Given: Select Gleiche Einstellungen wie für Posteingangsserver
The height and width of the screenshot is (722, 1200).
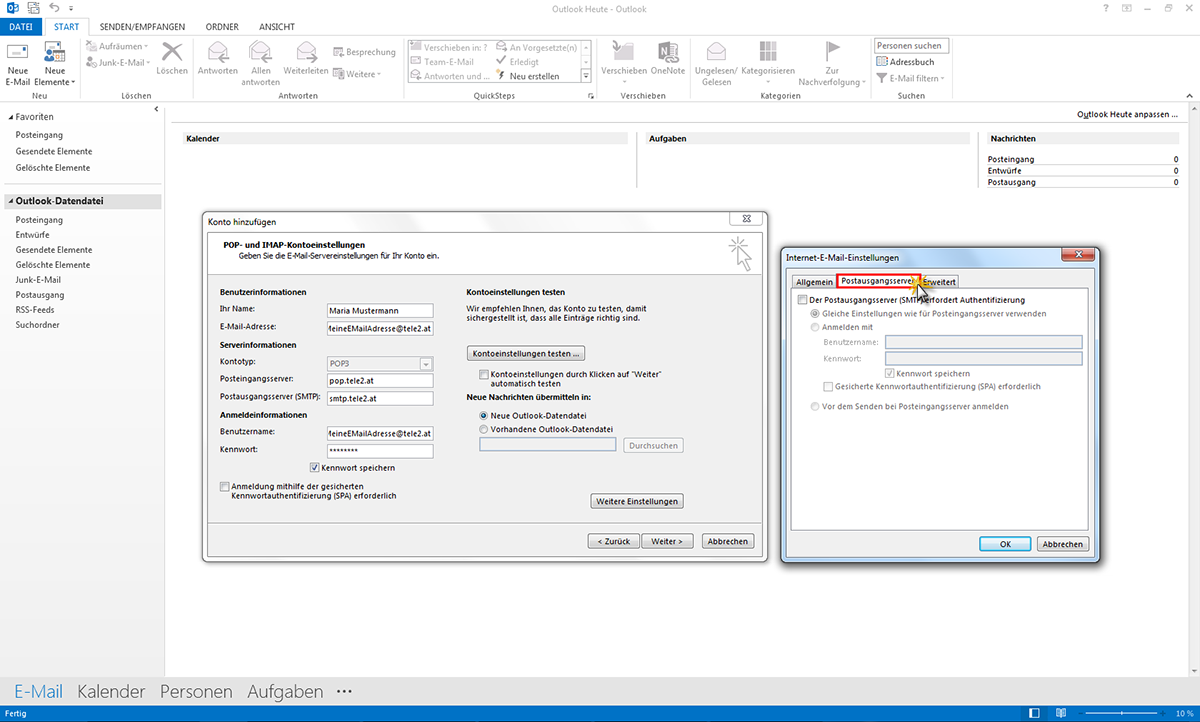Looking at the screenshot, I should (814, 313).
